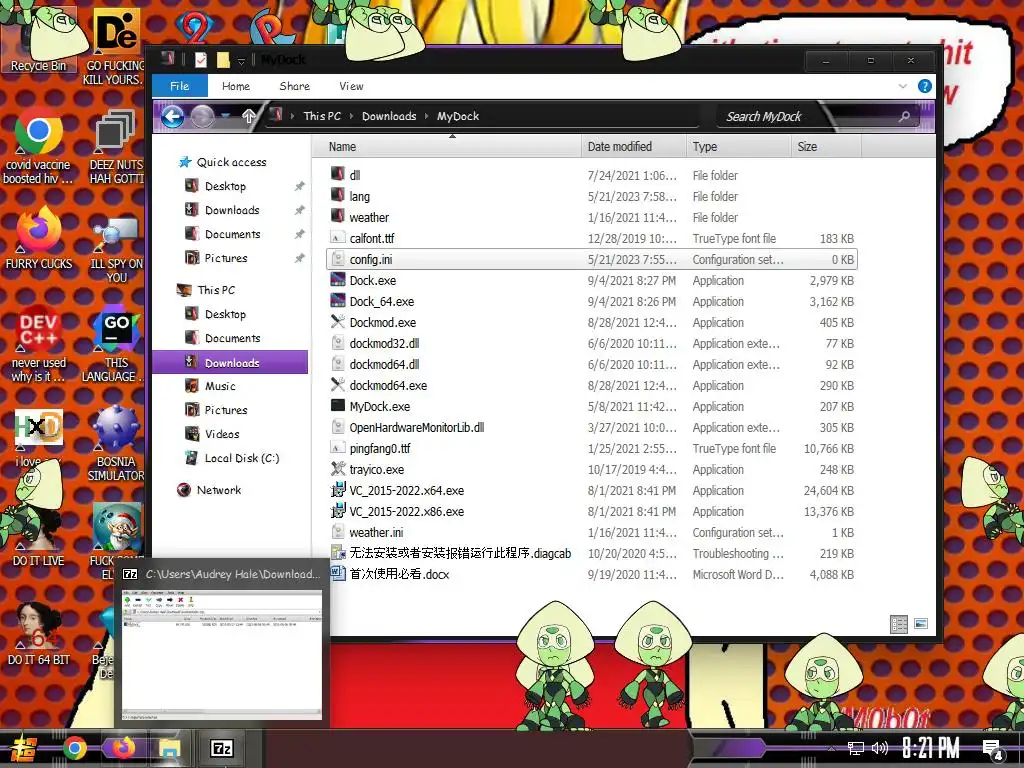Open the Start button in taskbar

point(22,749)
